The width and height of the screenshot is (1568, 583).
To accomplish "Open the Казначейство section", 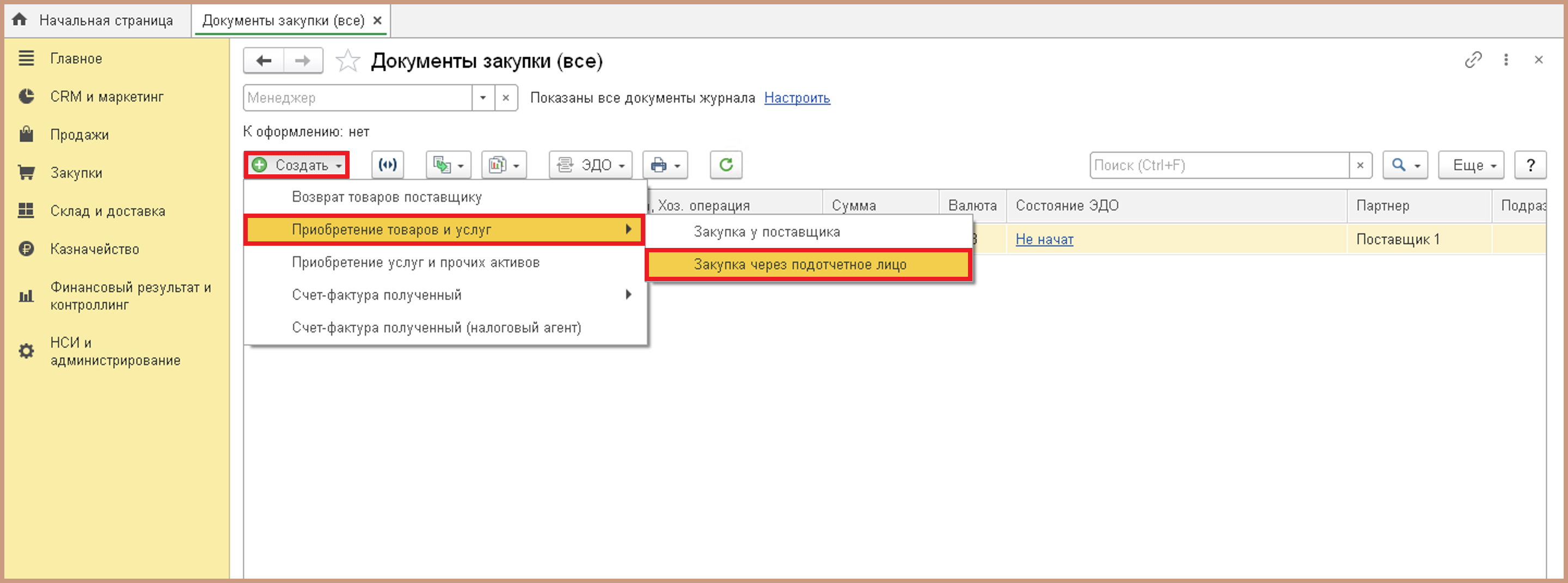I will (x=94, y=249).
